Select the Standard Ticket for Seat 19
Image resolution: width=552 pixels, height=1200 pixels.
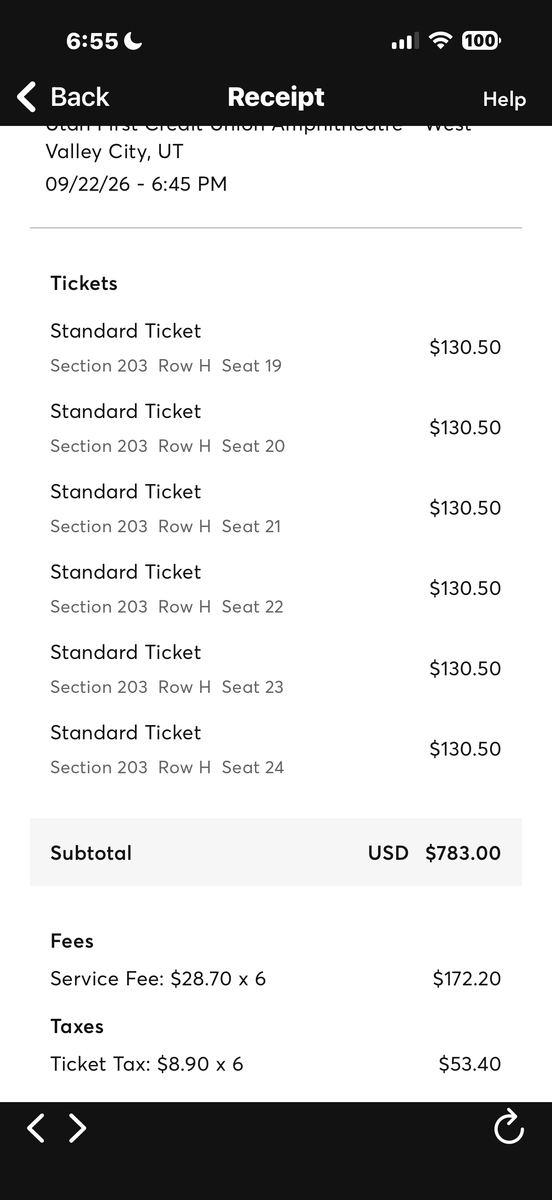click(x=276, y=347)
